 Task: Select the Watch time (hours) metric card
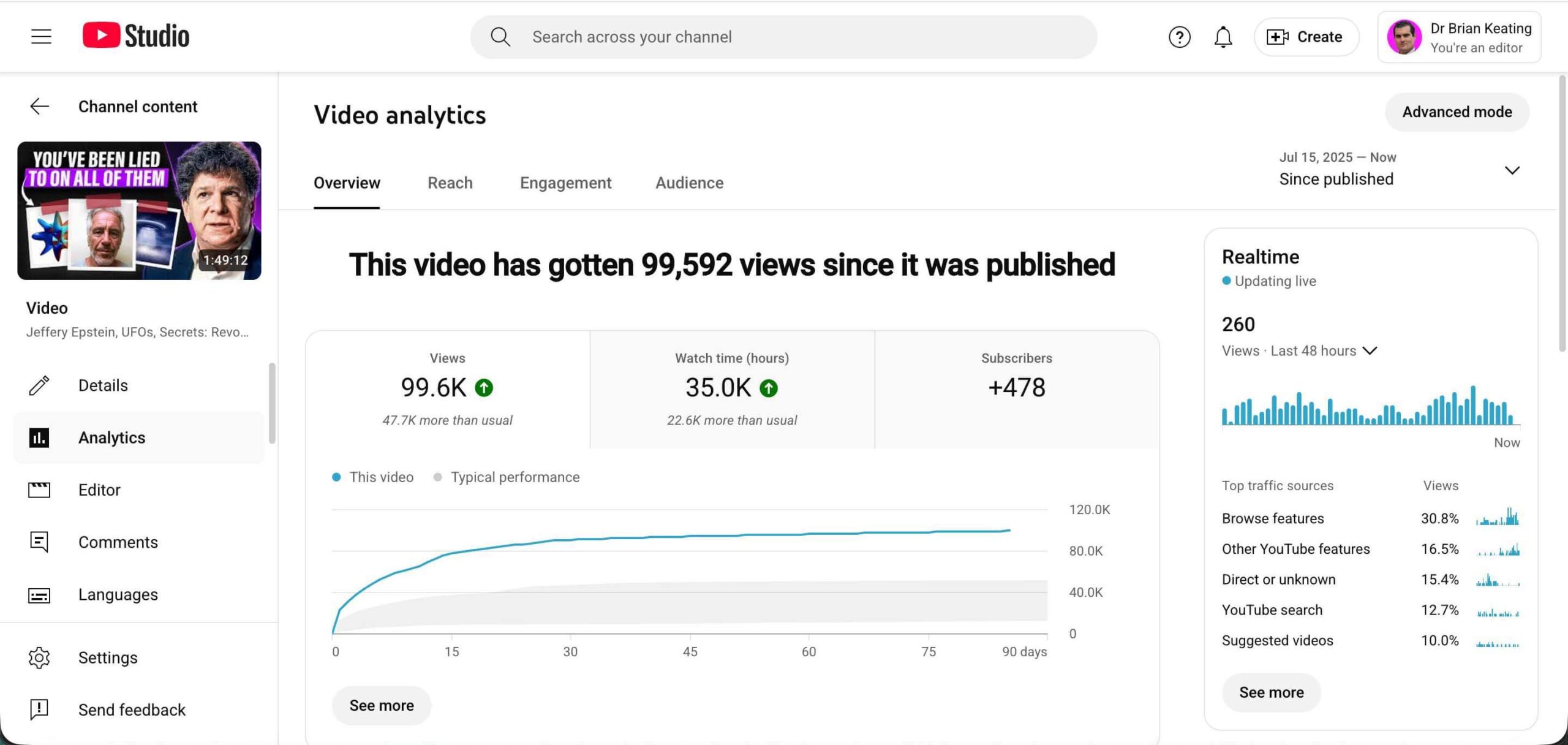point(732,389)
